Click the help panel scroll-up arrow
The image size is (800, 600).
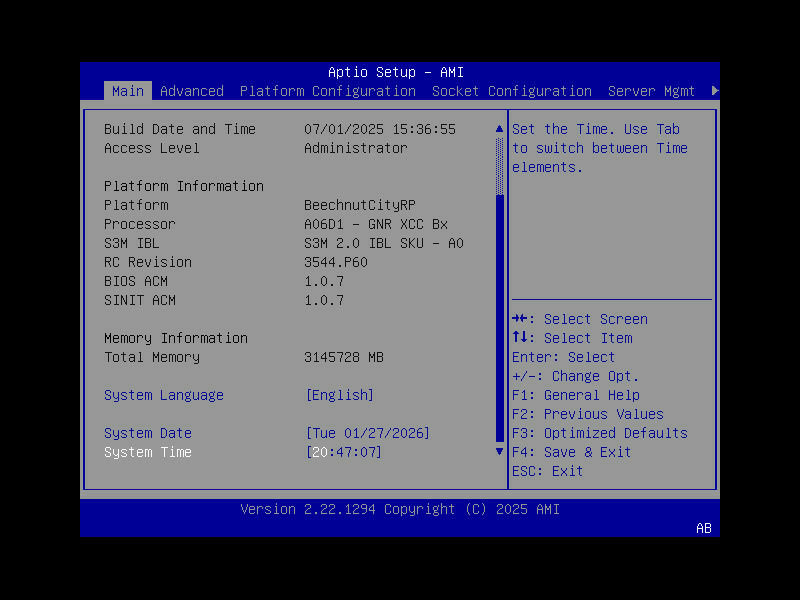498,128
